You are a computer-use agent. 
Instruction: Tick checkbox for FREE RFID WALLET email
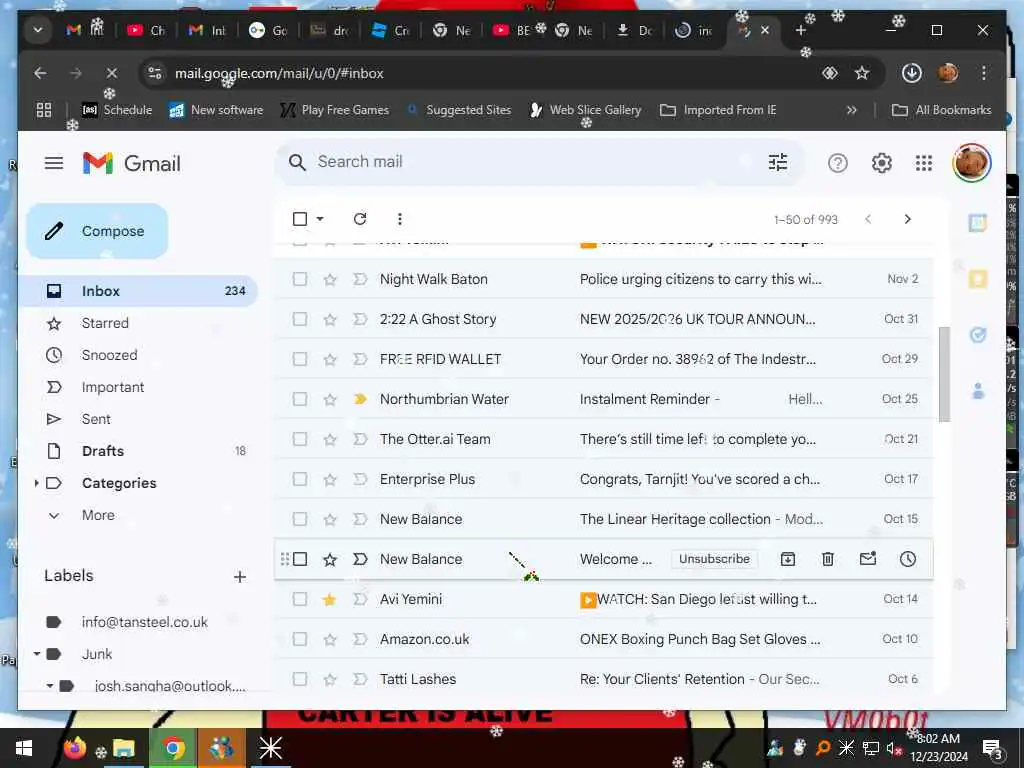[x=300, y=359]
